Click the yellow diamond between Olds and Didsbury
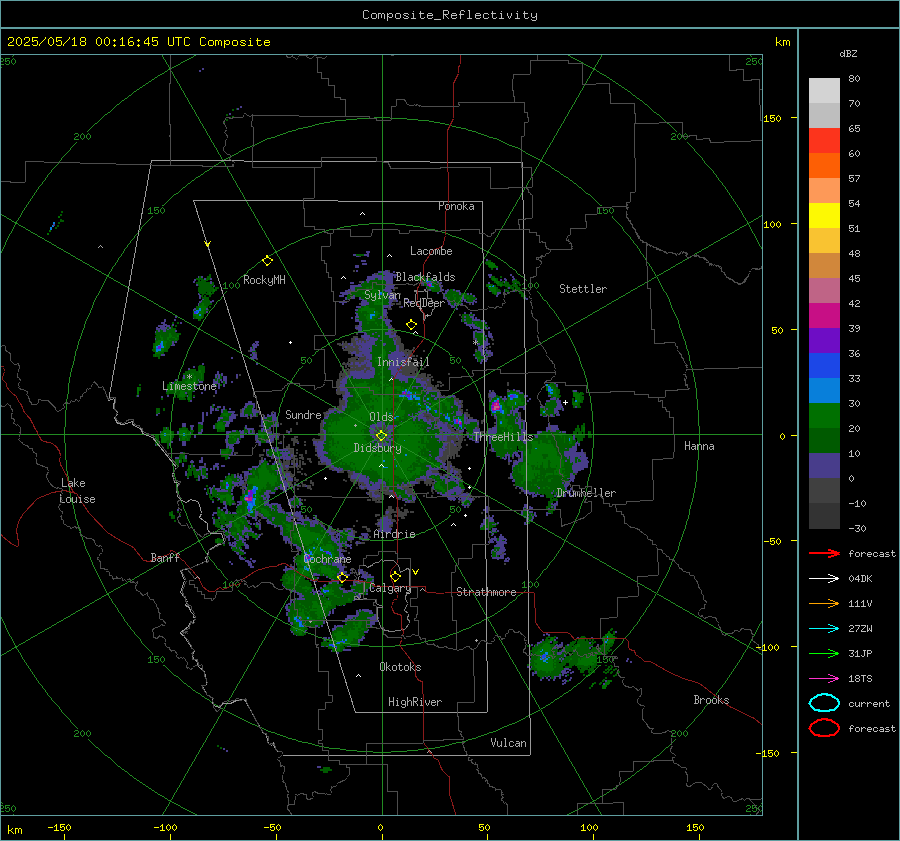The image size is (900, 841). [381, 436]
